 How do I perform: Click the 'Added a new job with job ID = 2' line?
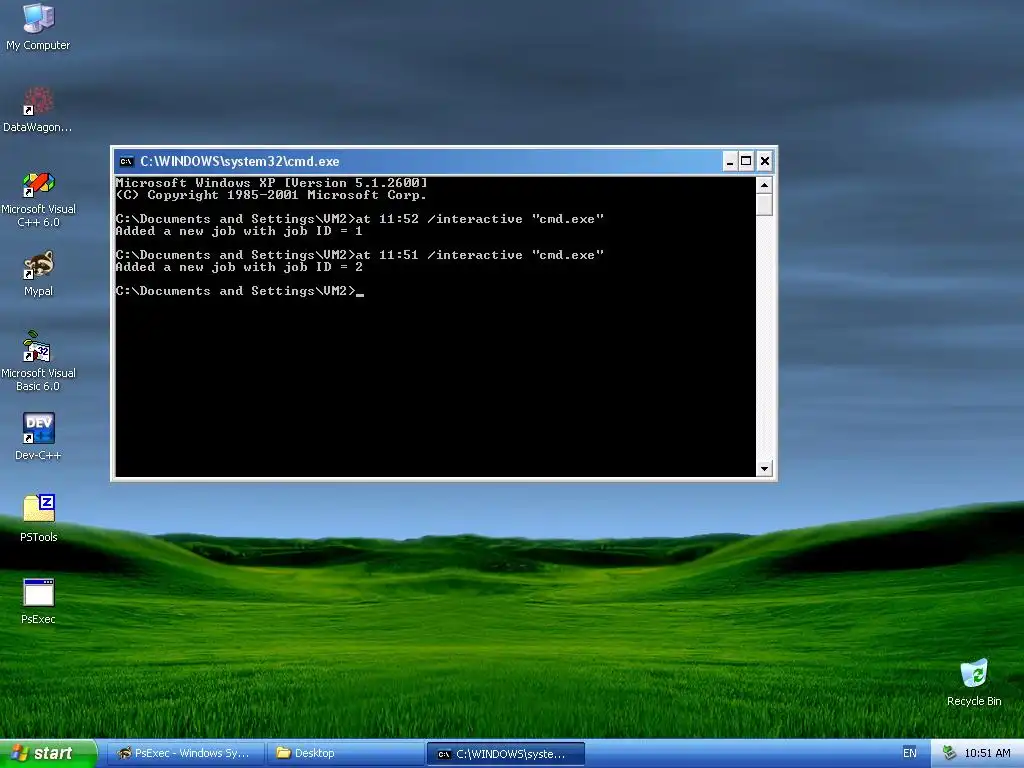point(239,267)
